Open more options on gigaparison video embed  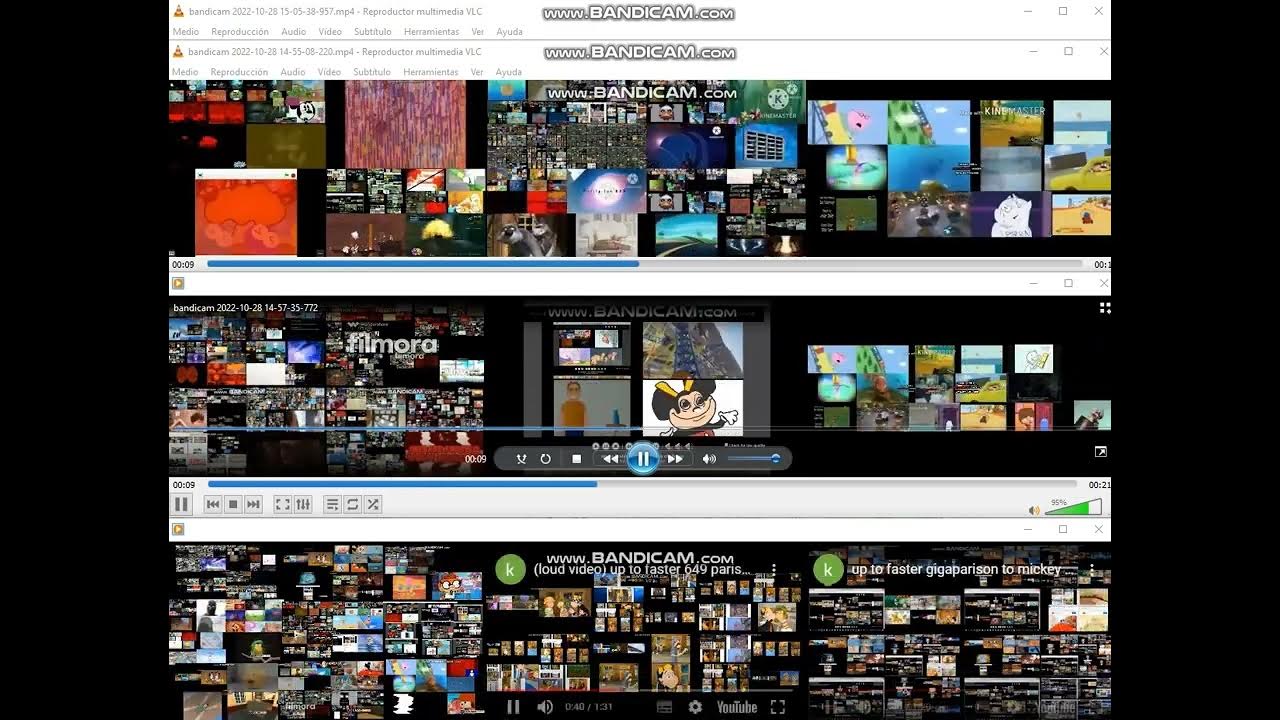(1092, 570)
